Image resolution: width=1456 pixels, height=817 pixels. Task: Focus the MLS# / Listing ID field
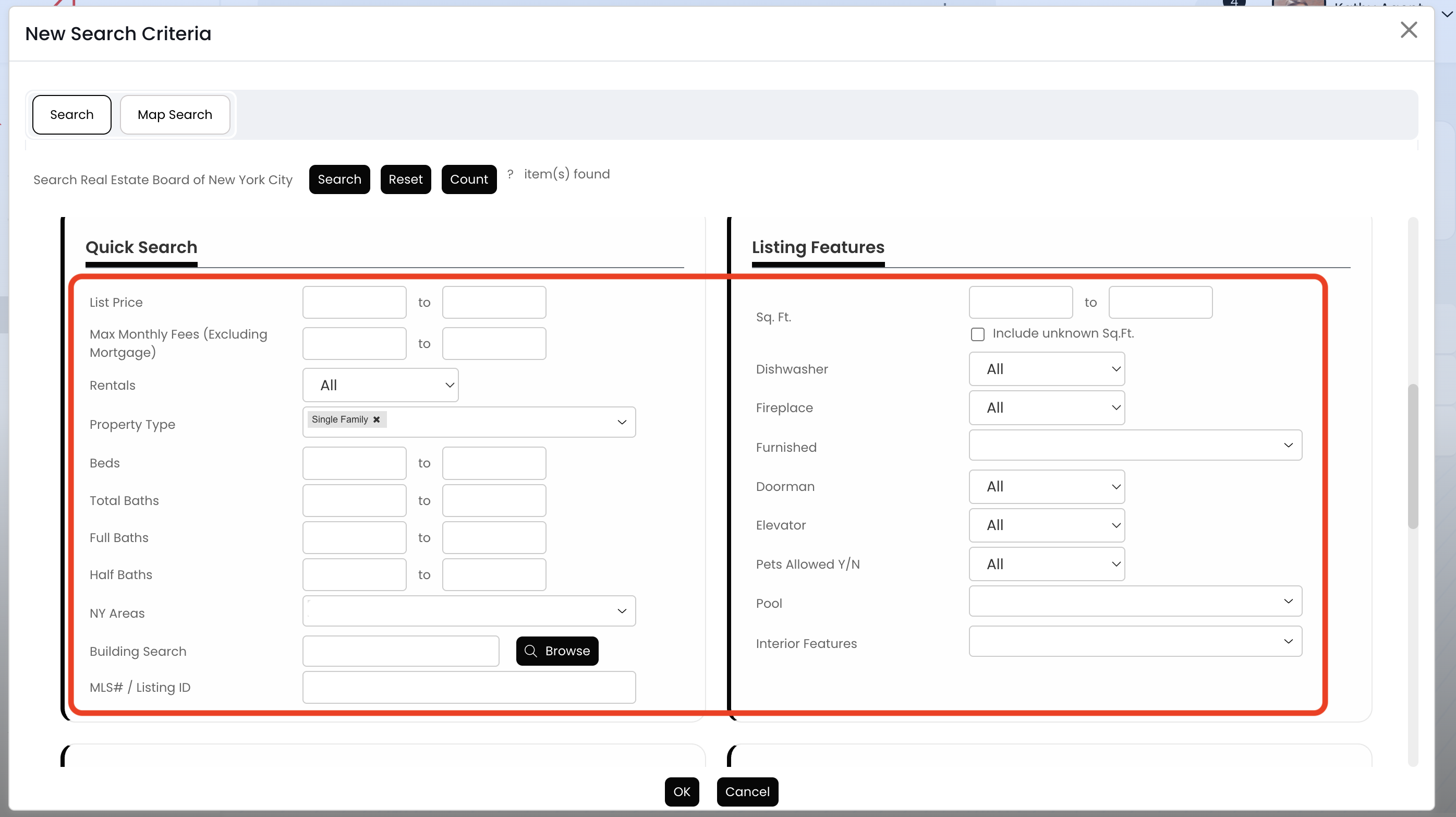tap(469, 687)
